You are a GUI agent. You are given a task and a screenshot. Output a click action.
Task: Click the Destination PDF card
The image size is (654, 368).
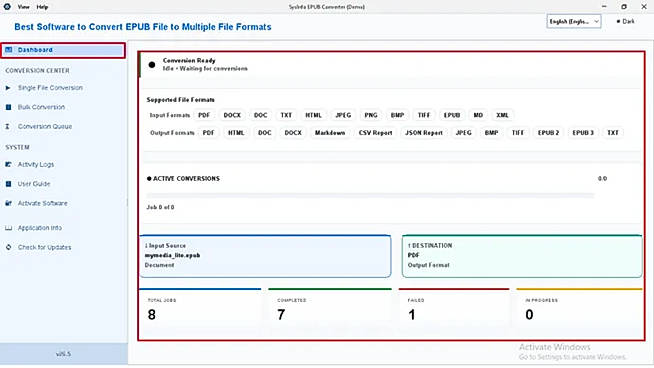tap(522, 256)
